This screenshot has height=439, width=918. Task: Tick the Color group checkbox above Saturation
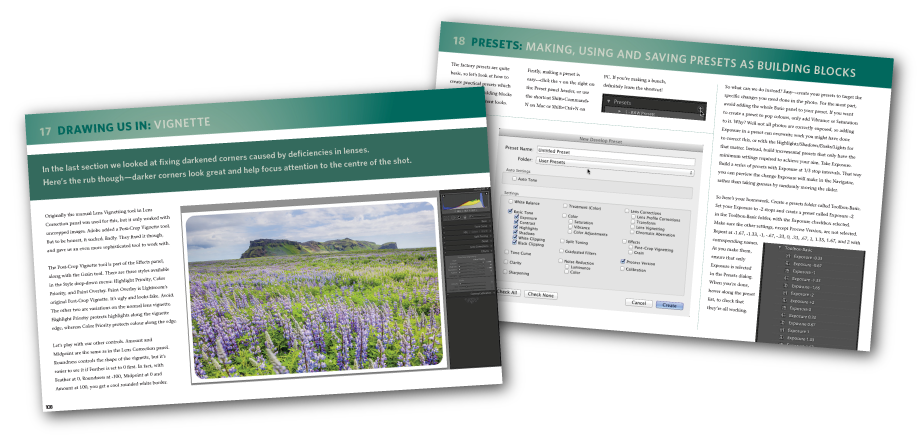coord(564,215)
